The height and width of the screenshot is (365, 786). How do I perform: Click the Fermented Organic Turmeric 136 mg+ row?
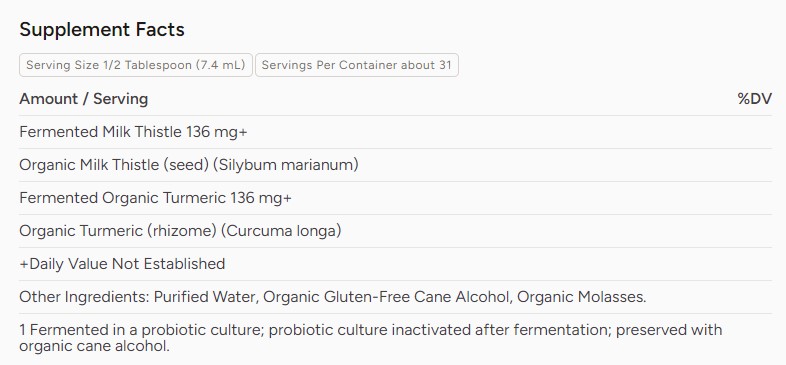click(x=395, y=198)
